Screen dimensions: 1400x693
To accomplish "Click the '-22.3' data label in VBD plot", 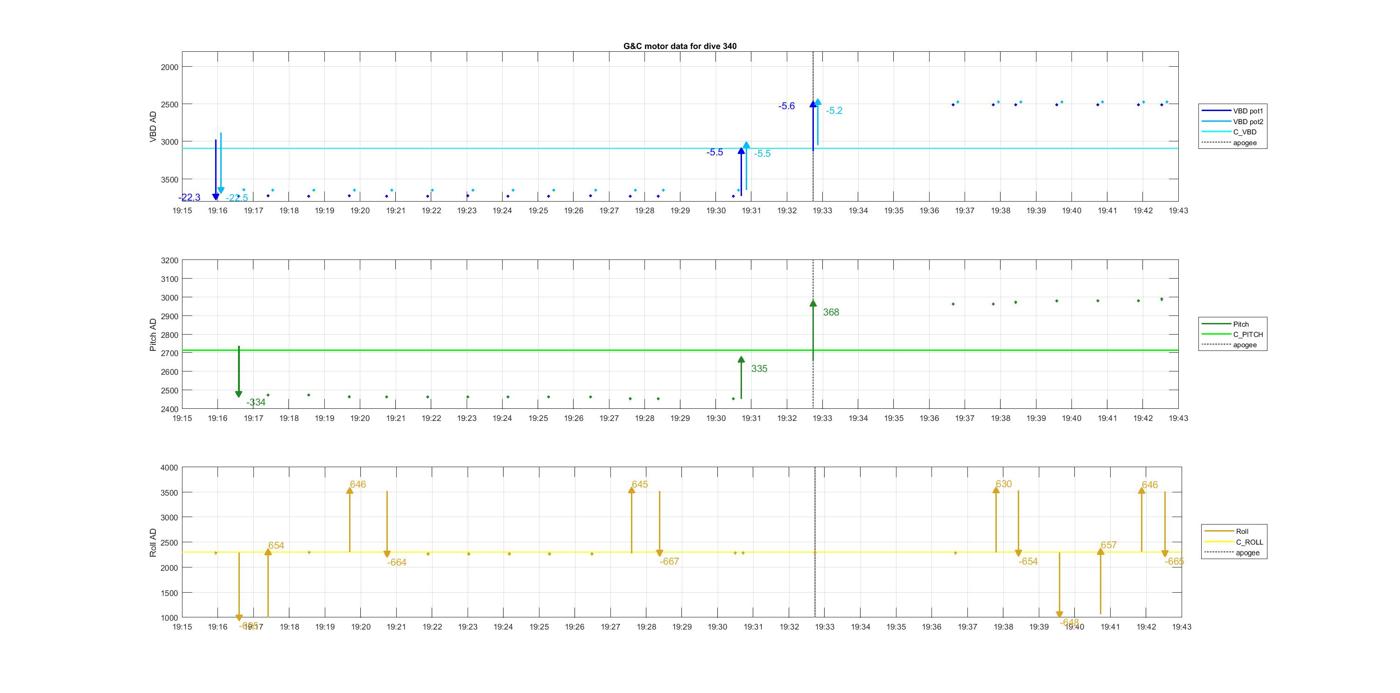I will [189, 198].
